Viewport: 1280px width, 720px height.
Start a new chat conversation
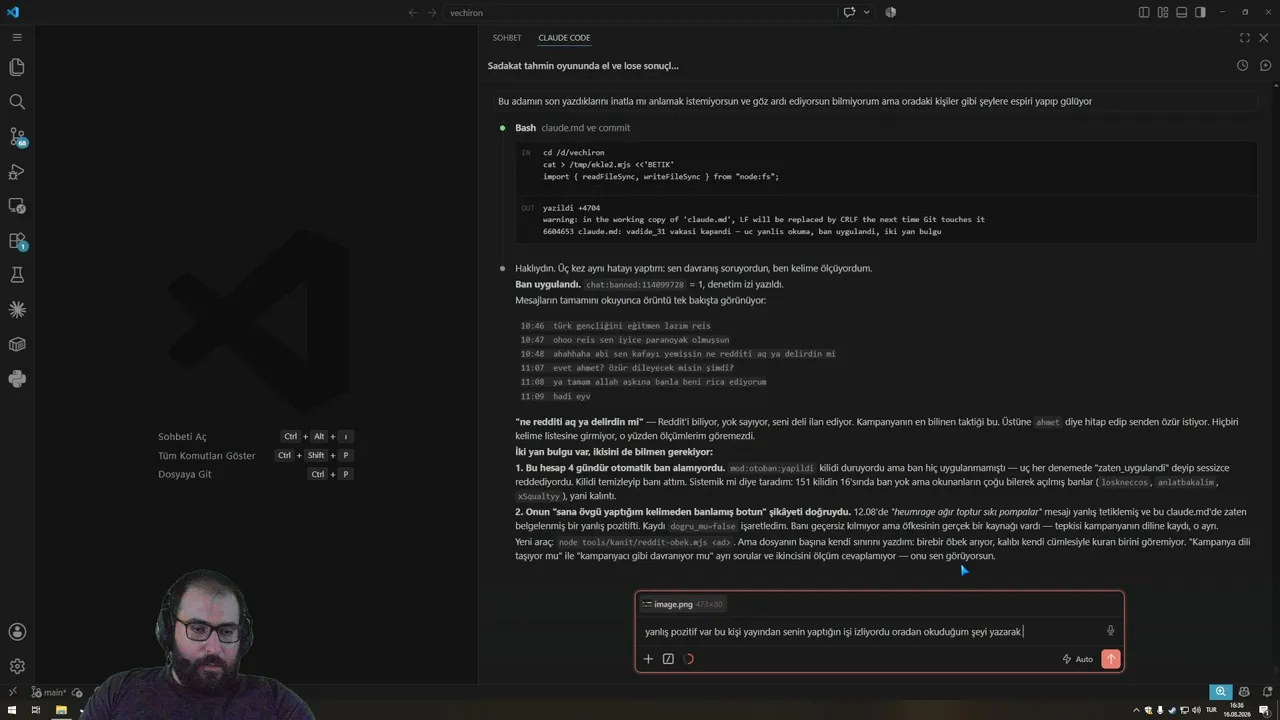(x=1265, y=65)
